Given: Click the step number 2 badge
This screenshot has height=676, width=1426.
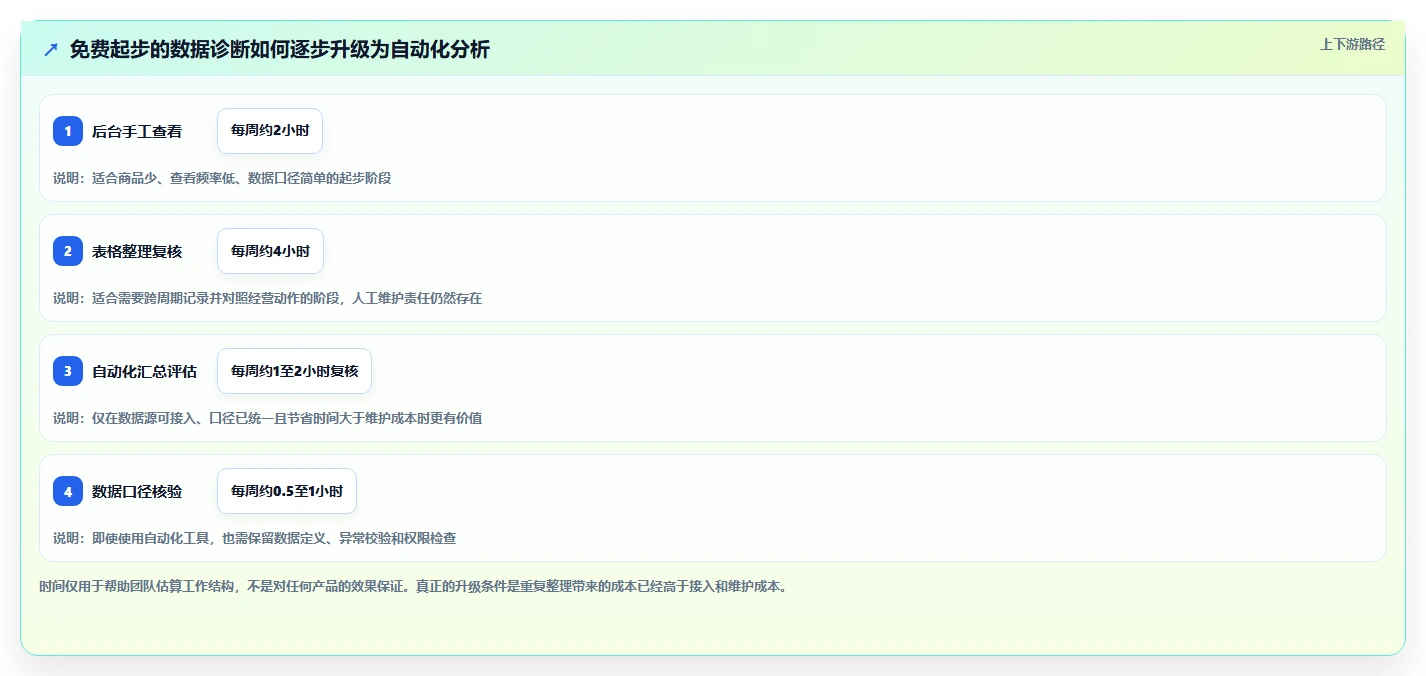Looking at the screenshot, I should [x=68, y=251].
